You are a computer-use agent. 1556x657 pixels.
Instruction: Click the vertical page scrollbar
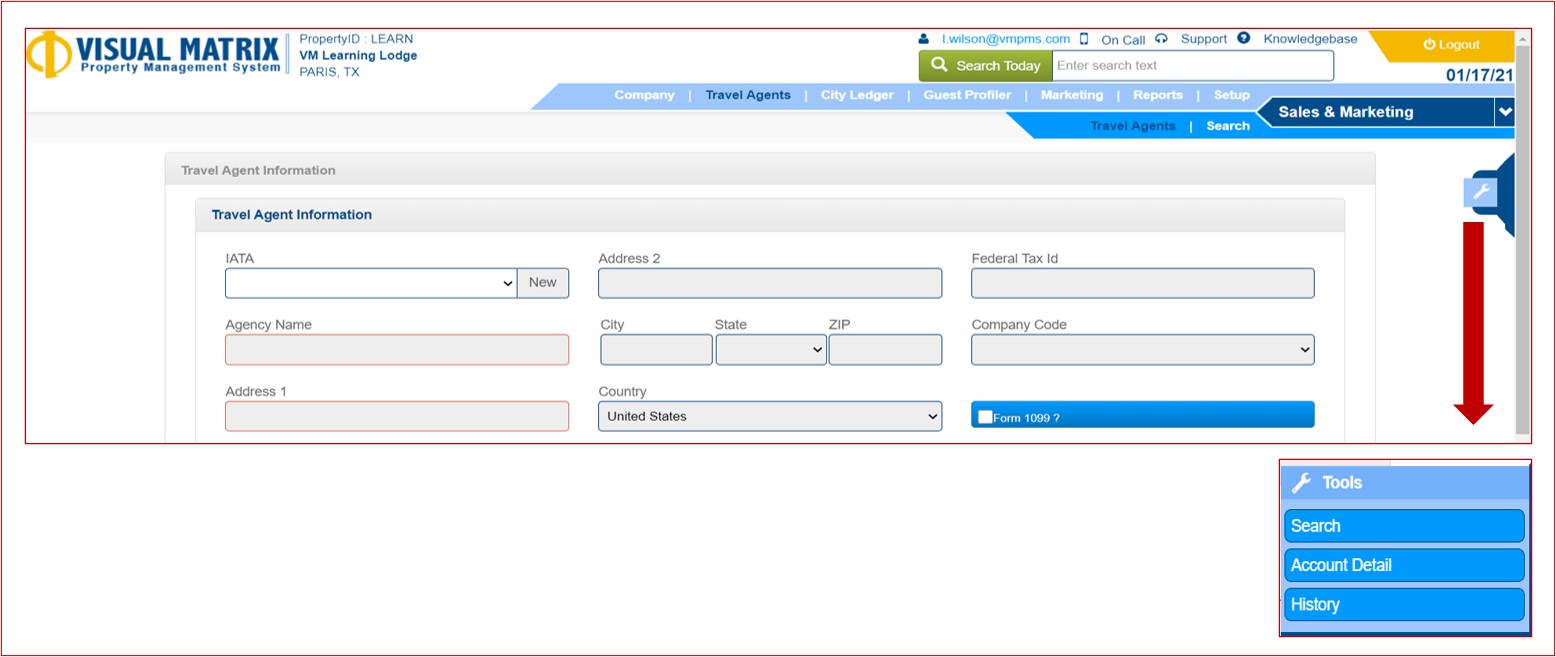tap(1522, 240)
